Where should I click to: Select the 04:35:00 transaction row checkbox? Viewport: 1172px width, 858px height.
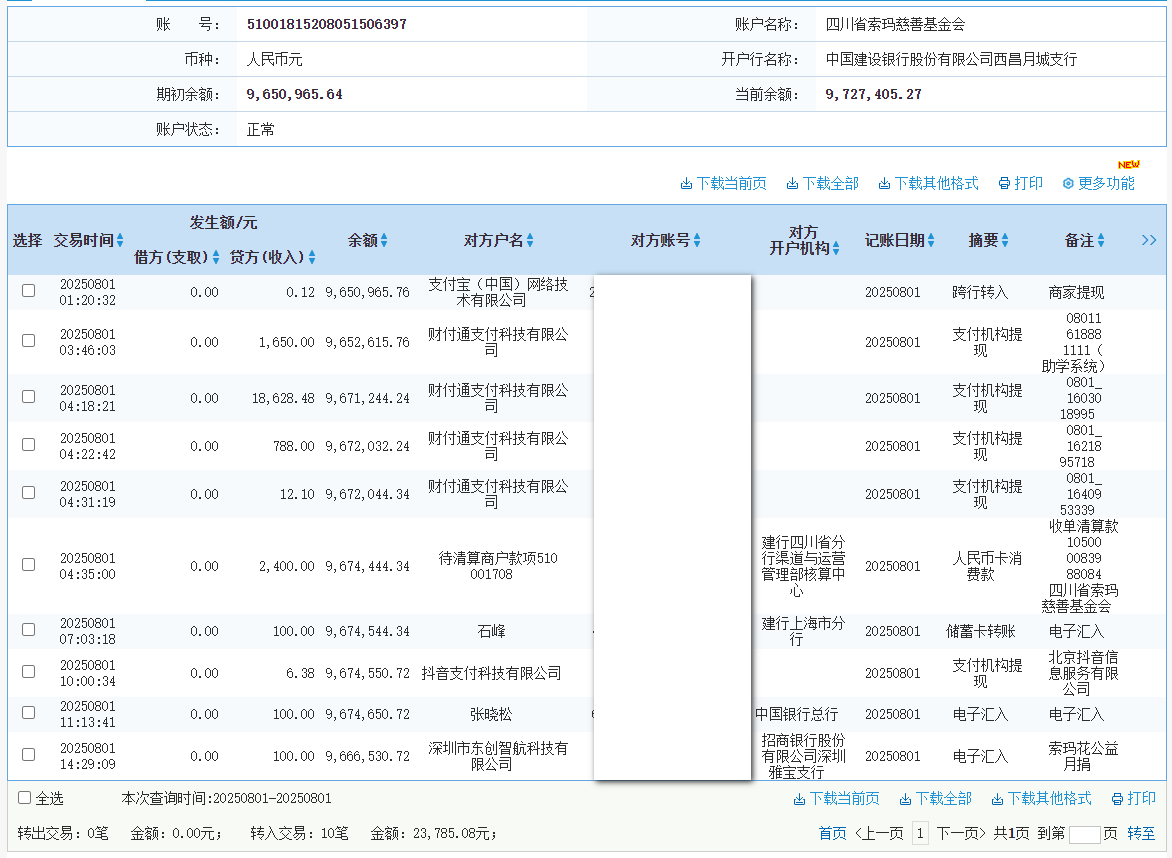[x=28, y=564]
